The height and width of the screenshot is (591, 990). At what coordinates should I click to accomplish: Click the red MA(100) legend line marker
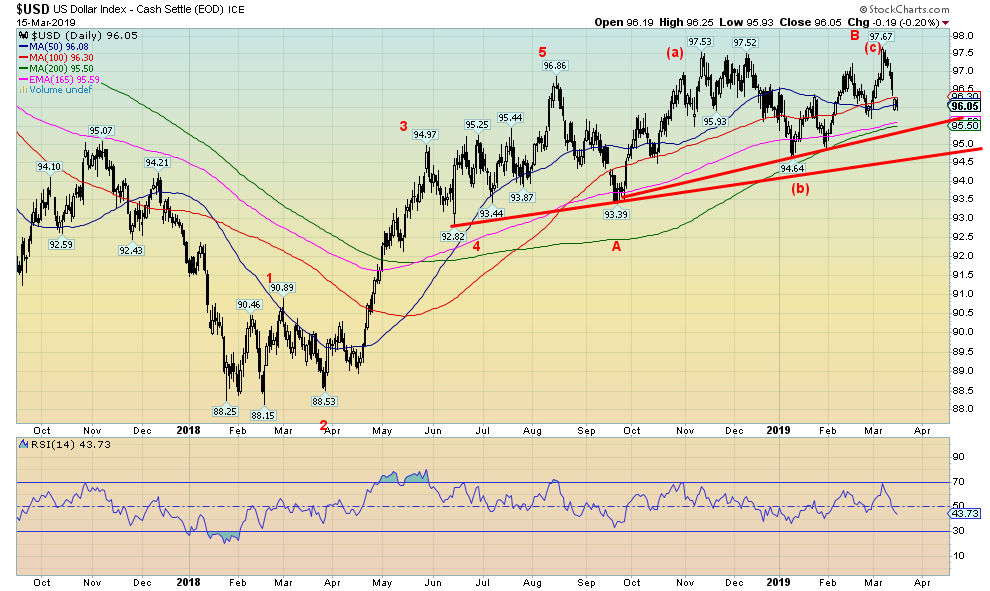point(21,57)
